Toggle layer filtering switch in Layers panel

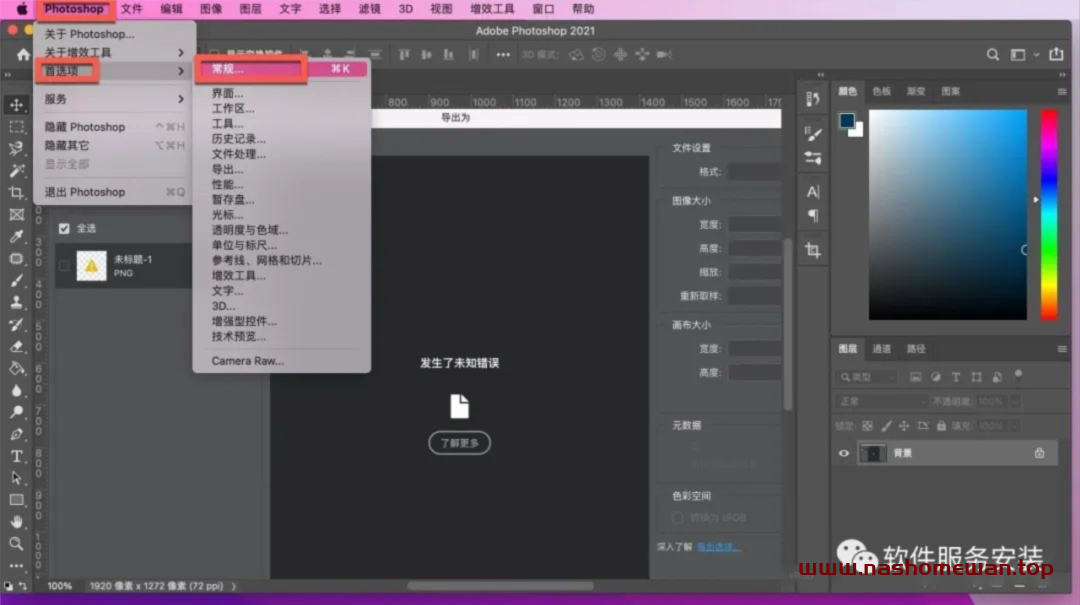point(1018,376)
